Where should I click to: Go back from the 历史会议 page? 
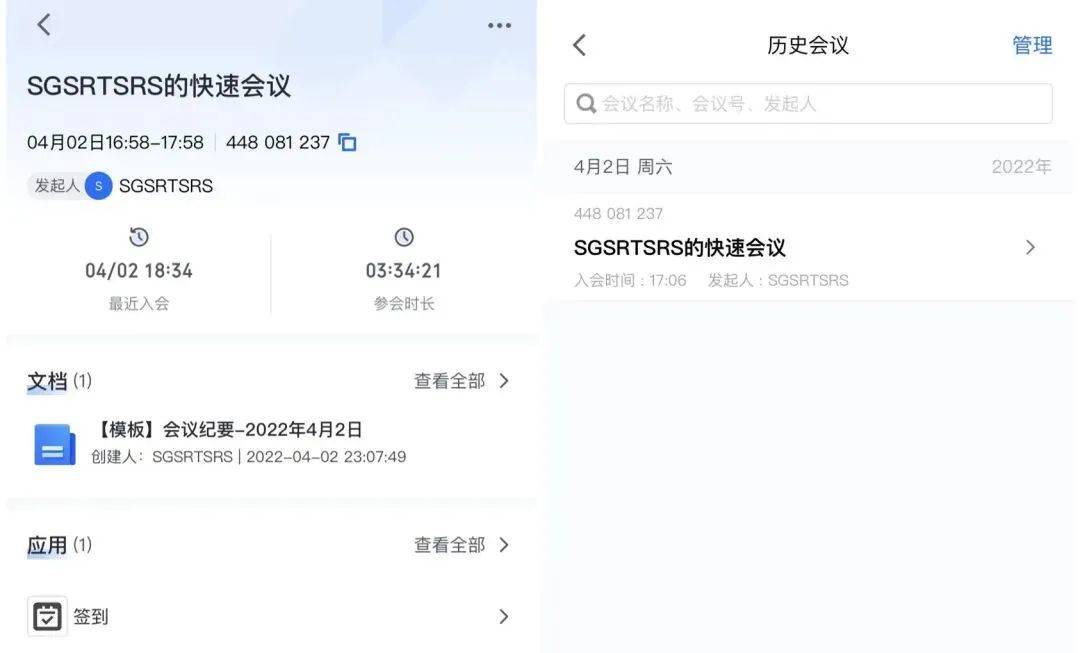(580, 45)
